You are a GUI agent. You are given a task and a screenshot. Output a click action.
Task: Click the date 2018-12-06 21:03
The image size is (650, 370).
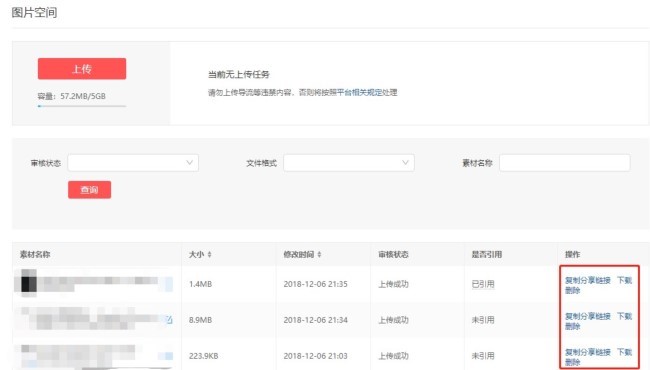click(x=315, y=356)
